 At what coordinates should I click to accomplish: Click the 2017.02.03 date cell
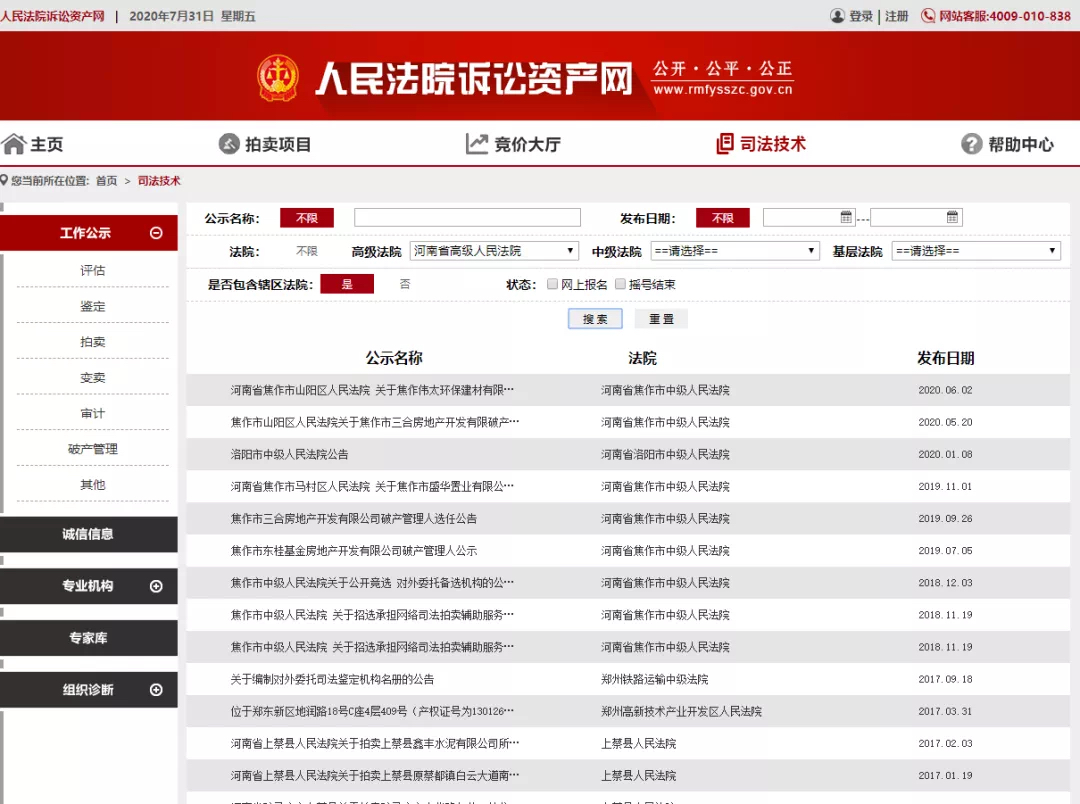[x=945, y=743]
